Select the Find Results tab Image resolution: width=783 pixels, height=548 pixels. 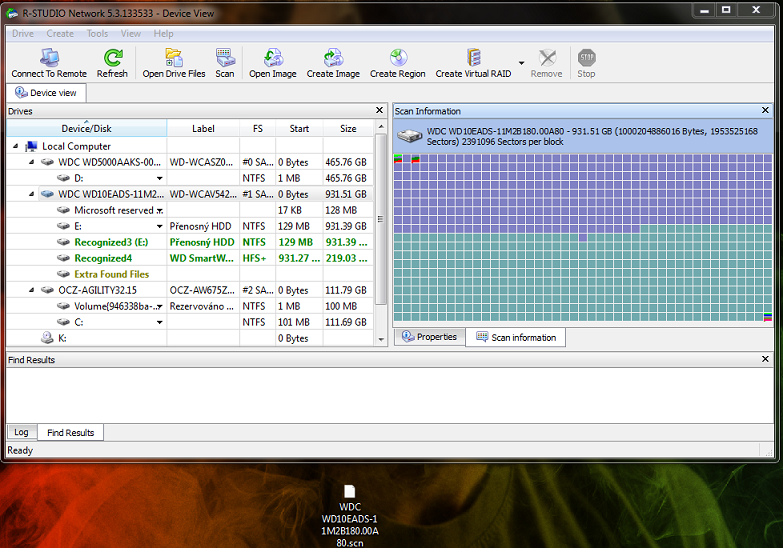pyautogui.click(x=70, y=433)
